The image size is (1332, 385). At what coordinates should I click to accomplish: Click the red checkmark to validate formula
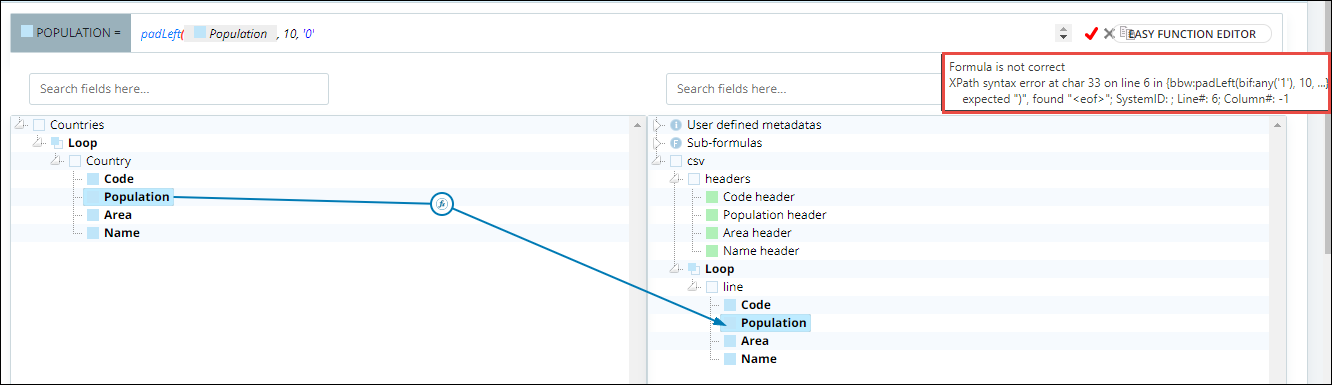pyautogui.click(x=1091, y=33)
